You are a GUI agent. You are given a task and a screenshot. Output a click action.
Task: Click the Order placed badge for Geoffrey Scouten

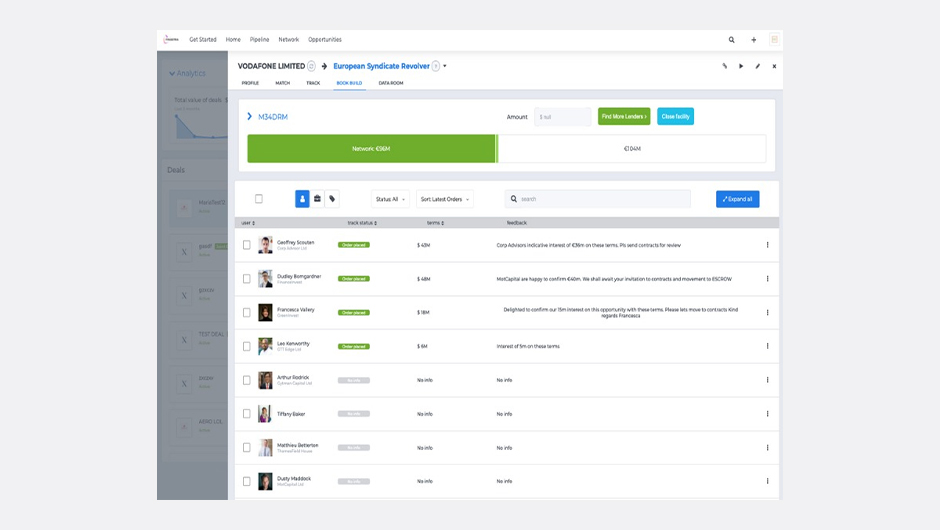point(354,245)
